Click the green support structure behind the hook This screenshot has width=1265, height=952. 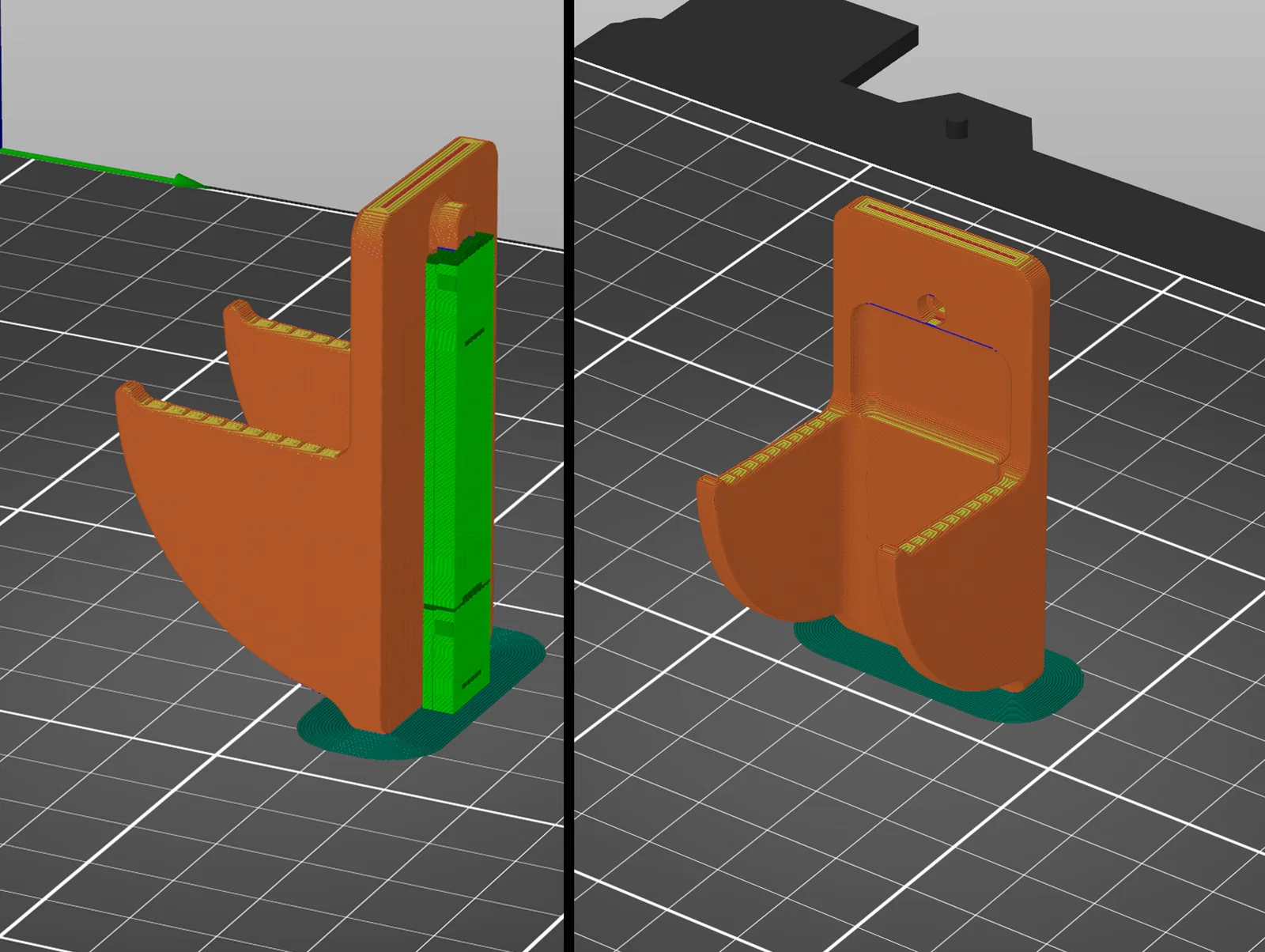(459, 474)
